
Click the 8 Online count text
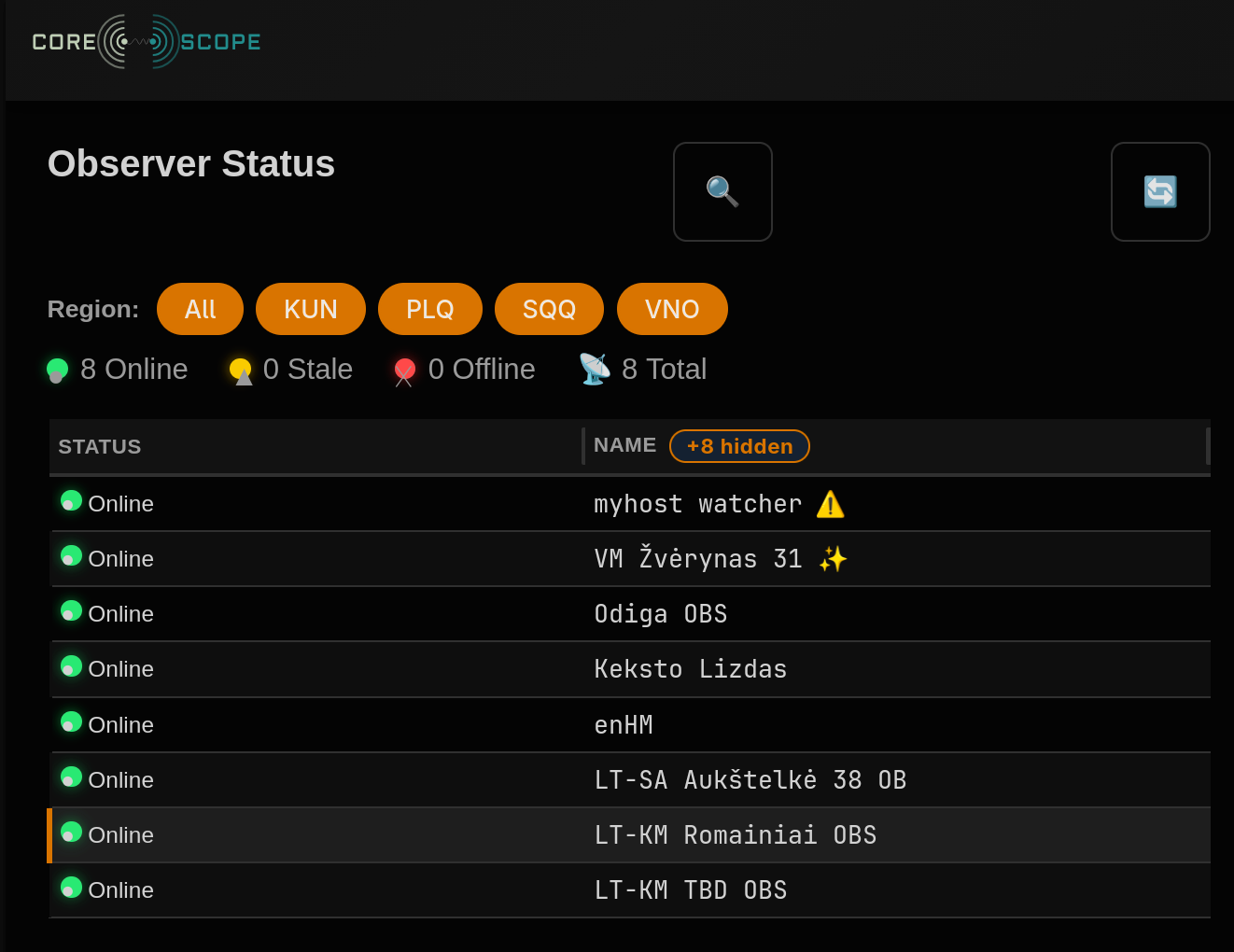134,370
